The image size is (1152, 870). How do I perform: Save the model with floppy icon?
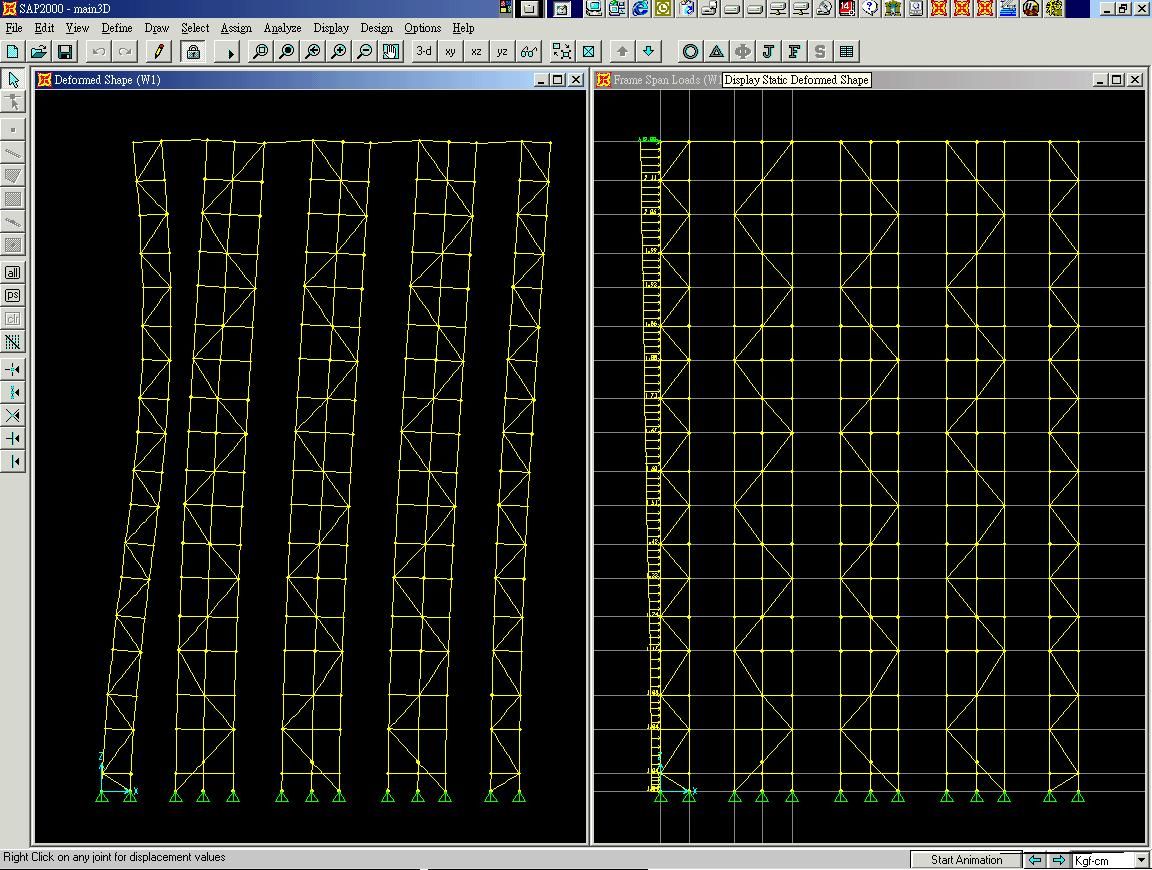pyautogui.click(x=65, y=51)
